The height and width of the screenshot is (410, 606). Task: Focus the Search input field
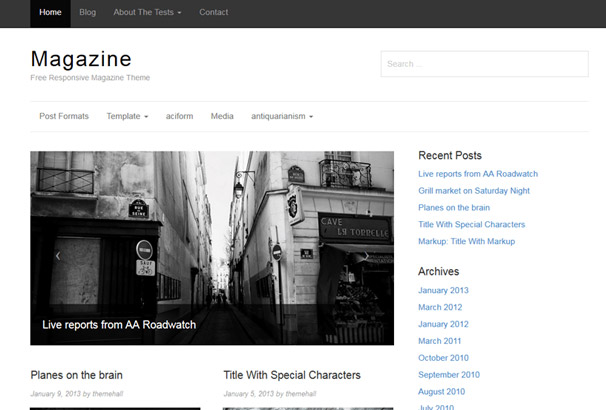(485, 64)
